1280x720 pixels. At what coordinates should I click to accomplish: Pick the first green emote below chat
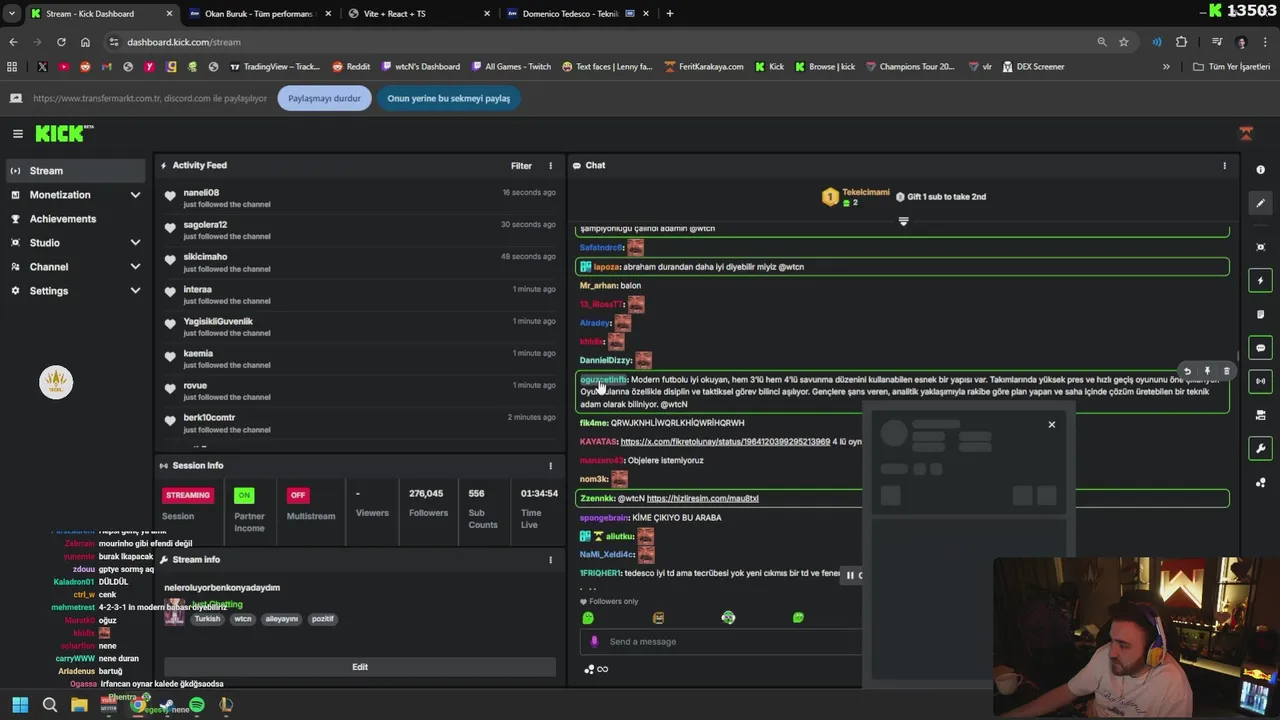588,618
